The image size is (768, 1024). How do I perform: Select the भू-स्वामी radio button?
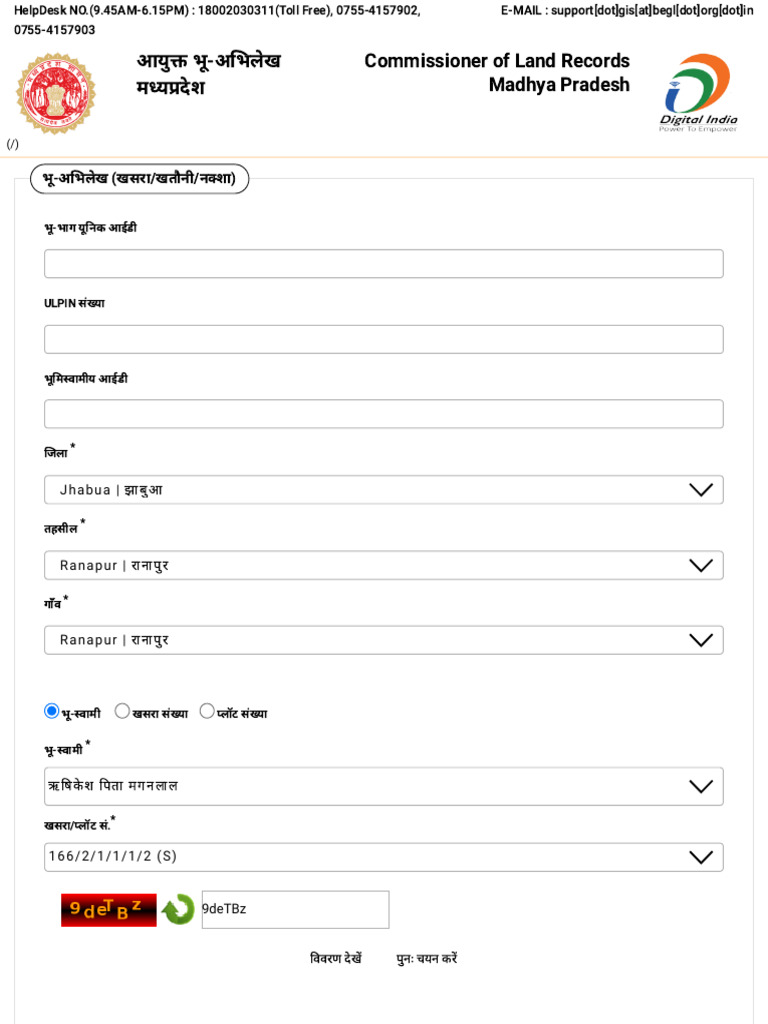[52, 711]
